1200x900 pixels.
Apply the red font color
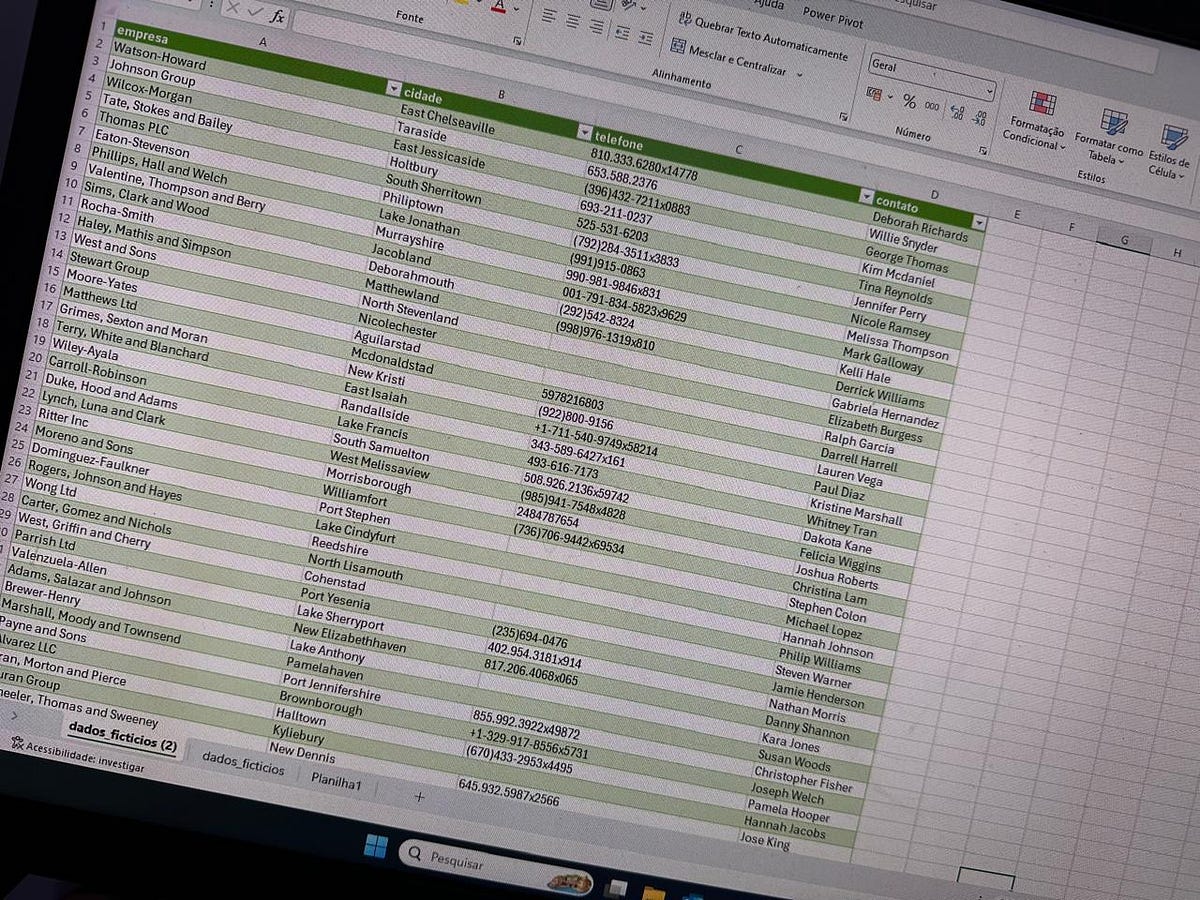(499, 6)
